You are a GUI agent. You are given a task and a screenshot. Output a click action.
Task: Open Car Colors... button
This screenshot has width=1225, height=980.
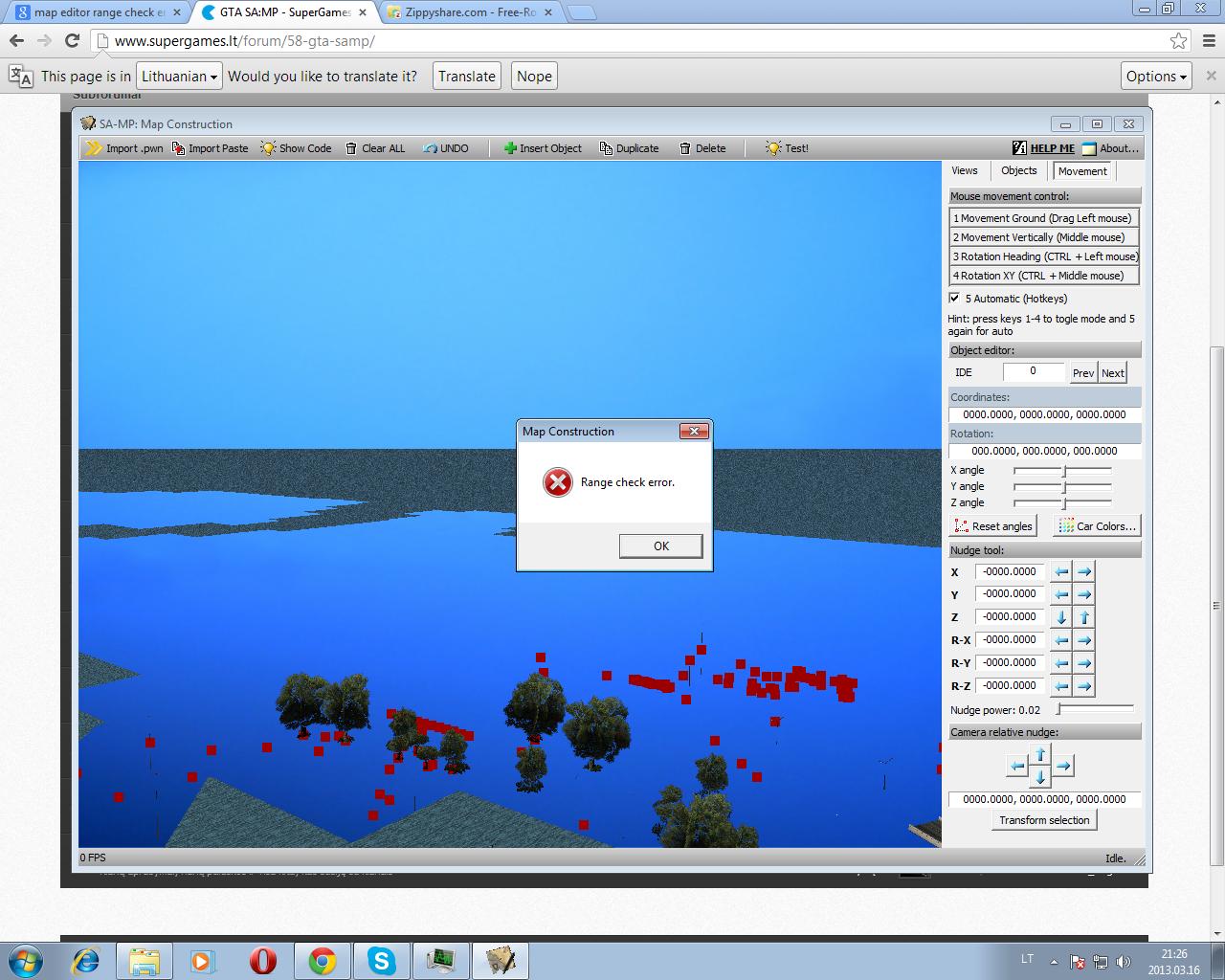tap(1097, 526)
